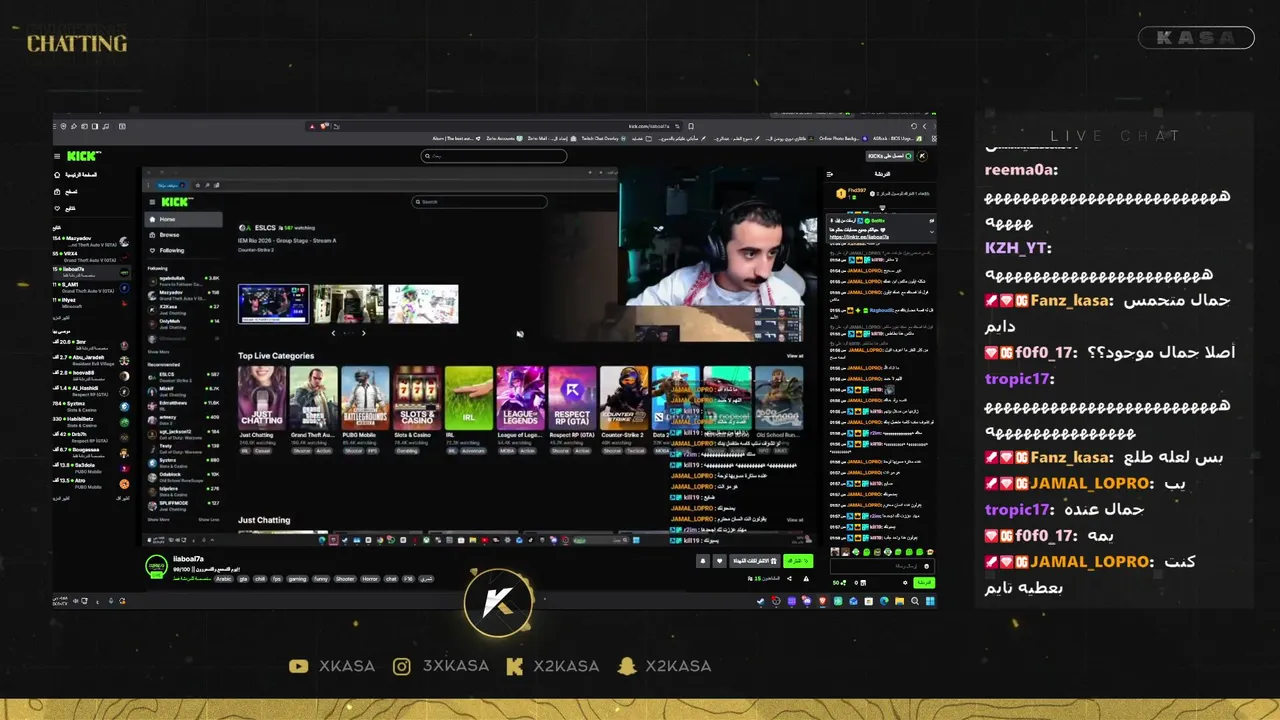Focus the outer Kick search bar
Viewport: 1280px width, 720px height.
(494, 156)
